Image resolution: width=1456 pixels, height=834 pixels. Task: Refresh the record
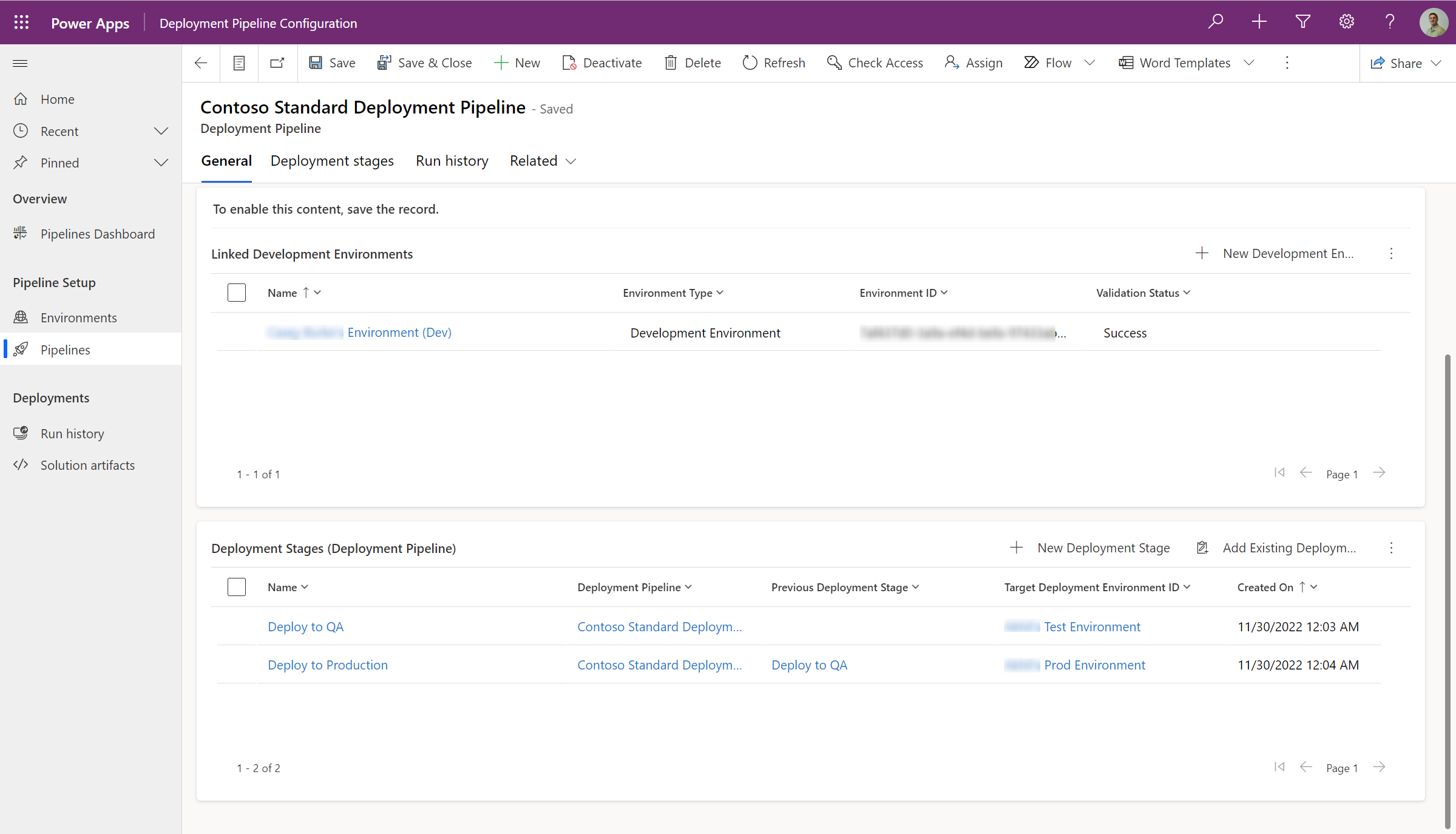click(x=774, y=63)
